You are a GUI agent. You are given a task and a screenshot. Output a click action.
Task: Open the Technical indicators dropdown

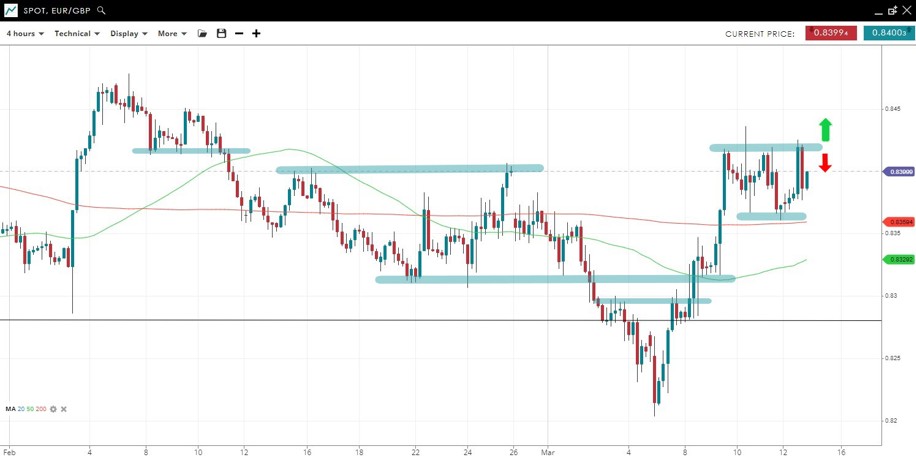77,33
